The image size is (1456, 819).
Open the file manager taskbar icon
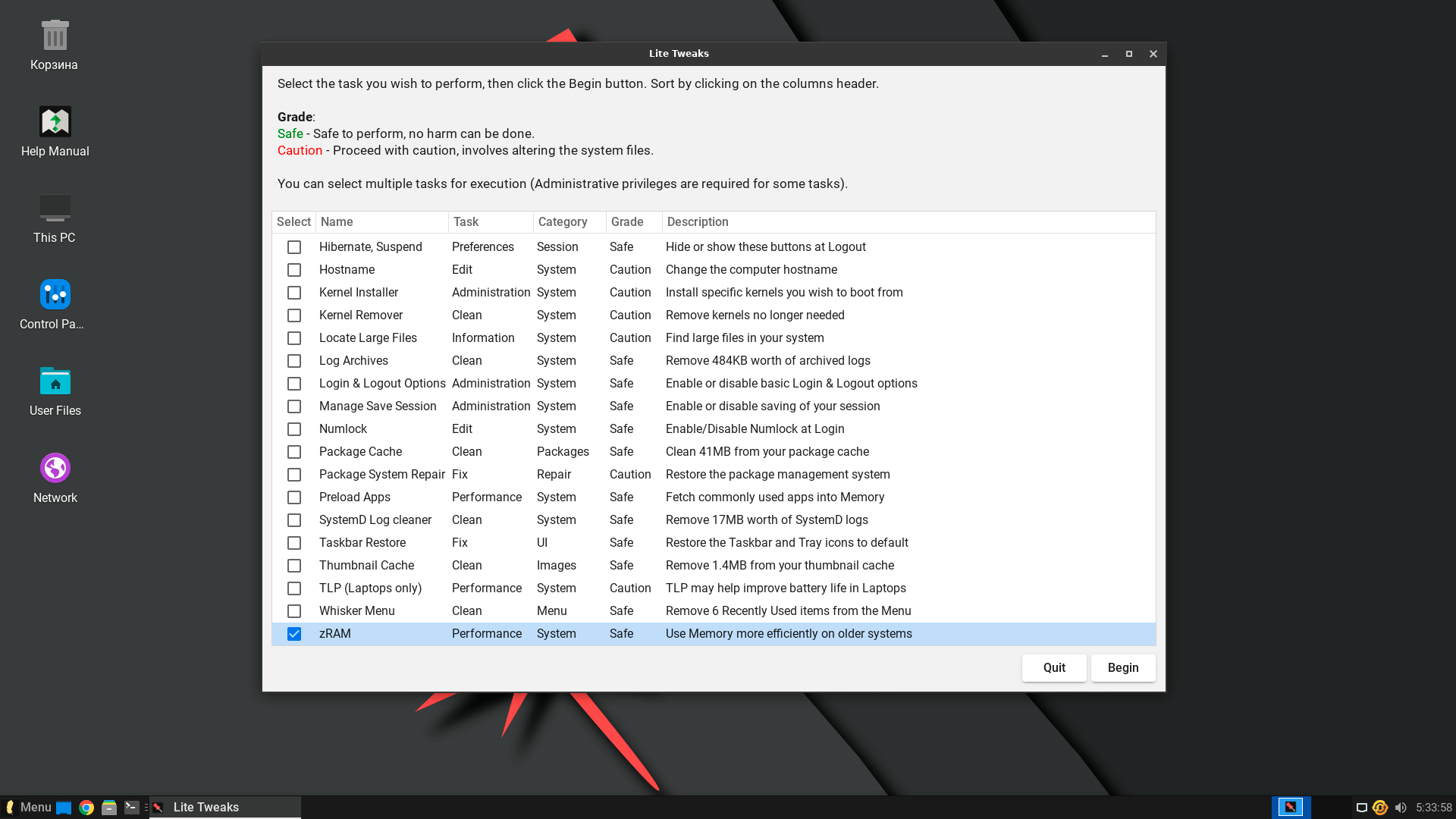pos(109,808)
